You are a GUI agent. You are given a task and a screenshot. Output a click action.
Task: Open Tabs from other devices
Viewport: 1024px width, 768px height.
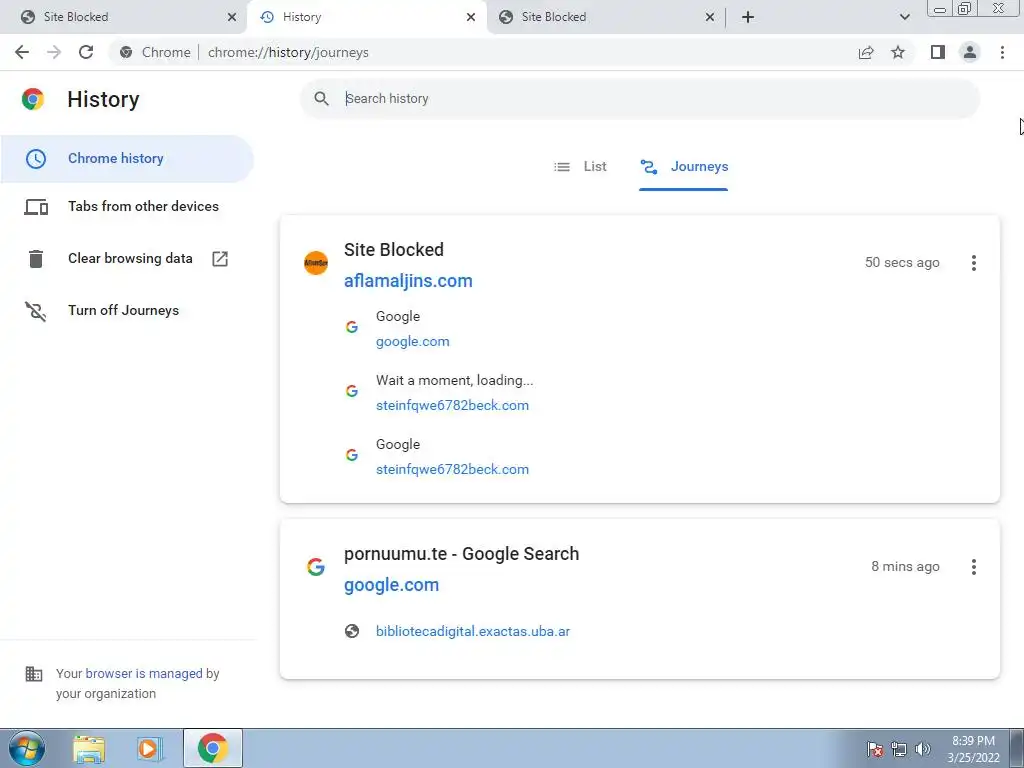click(x=127, y=206)
